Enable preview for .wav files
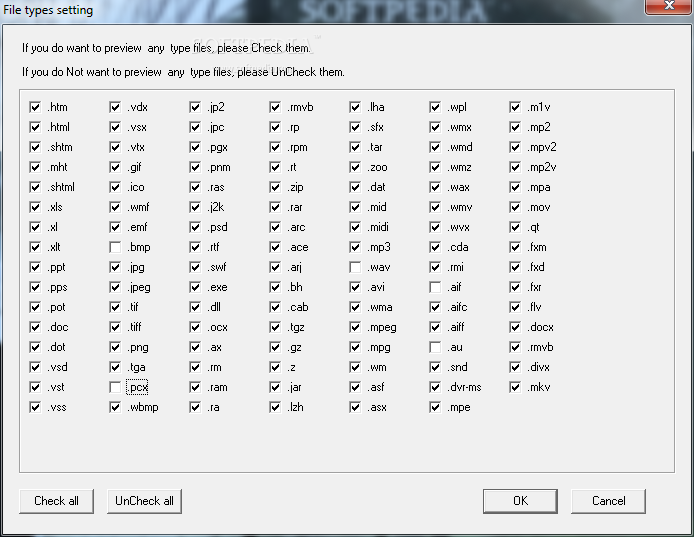The image size is (694, 537). (355, 267)
